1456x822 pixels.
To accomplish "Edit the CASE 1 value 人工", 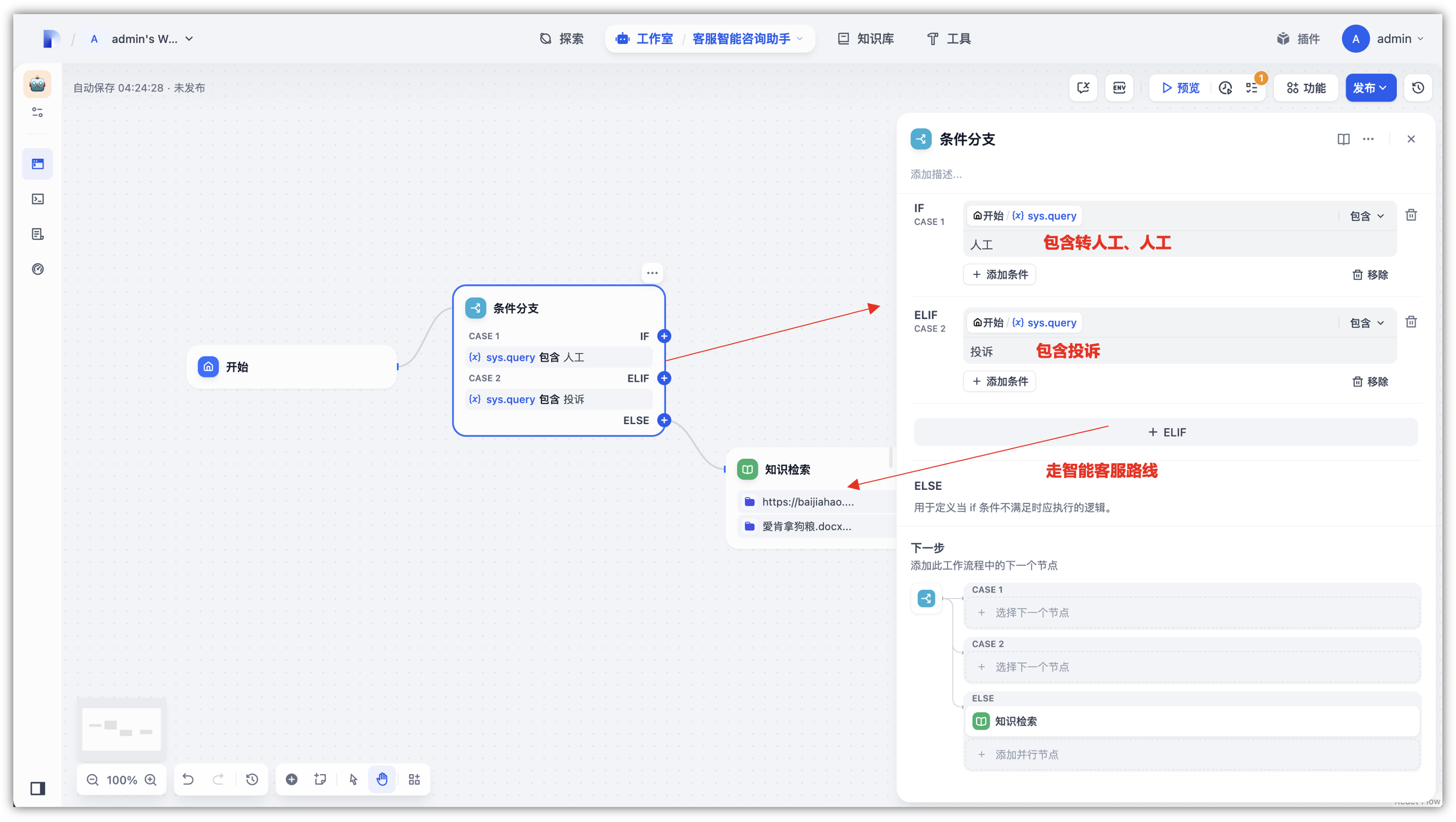I will pyautogui.click(x=1179, y=244).
